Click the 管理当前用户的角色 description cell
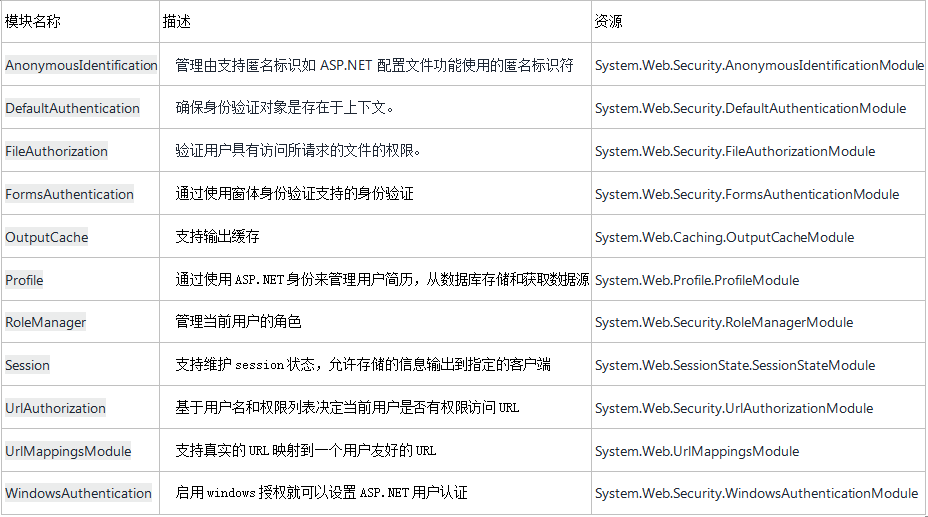This screenshot has height=517, width=928. pos(238,322)
